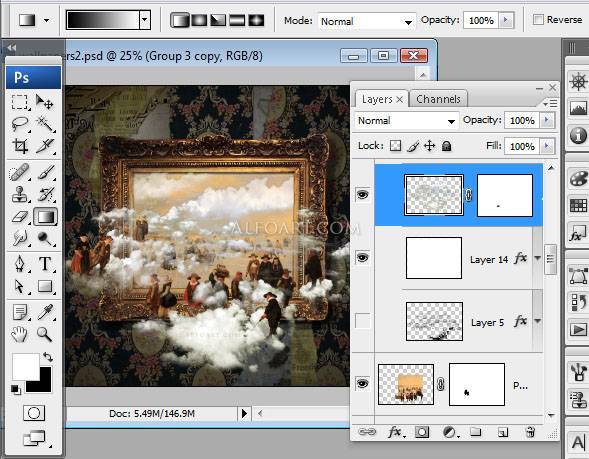Hide the painting layer at bottom
Screen dimensions: 589x459
pyautogui.click(x=362, y=384)
